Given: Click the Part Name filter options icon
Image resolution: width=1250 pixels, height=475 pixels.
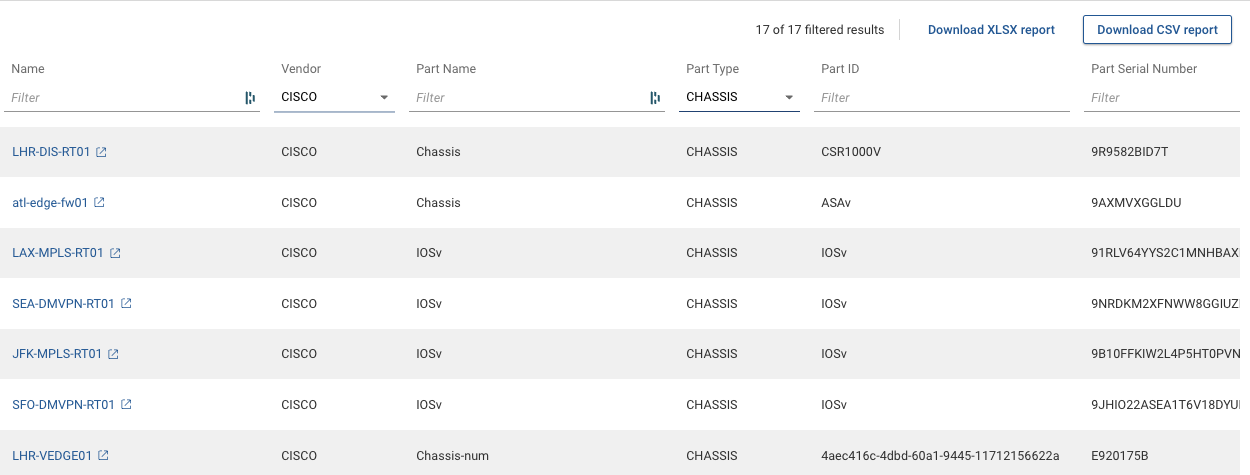Looking at the screenshot, I should [x=655, y=98].
